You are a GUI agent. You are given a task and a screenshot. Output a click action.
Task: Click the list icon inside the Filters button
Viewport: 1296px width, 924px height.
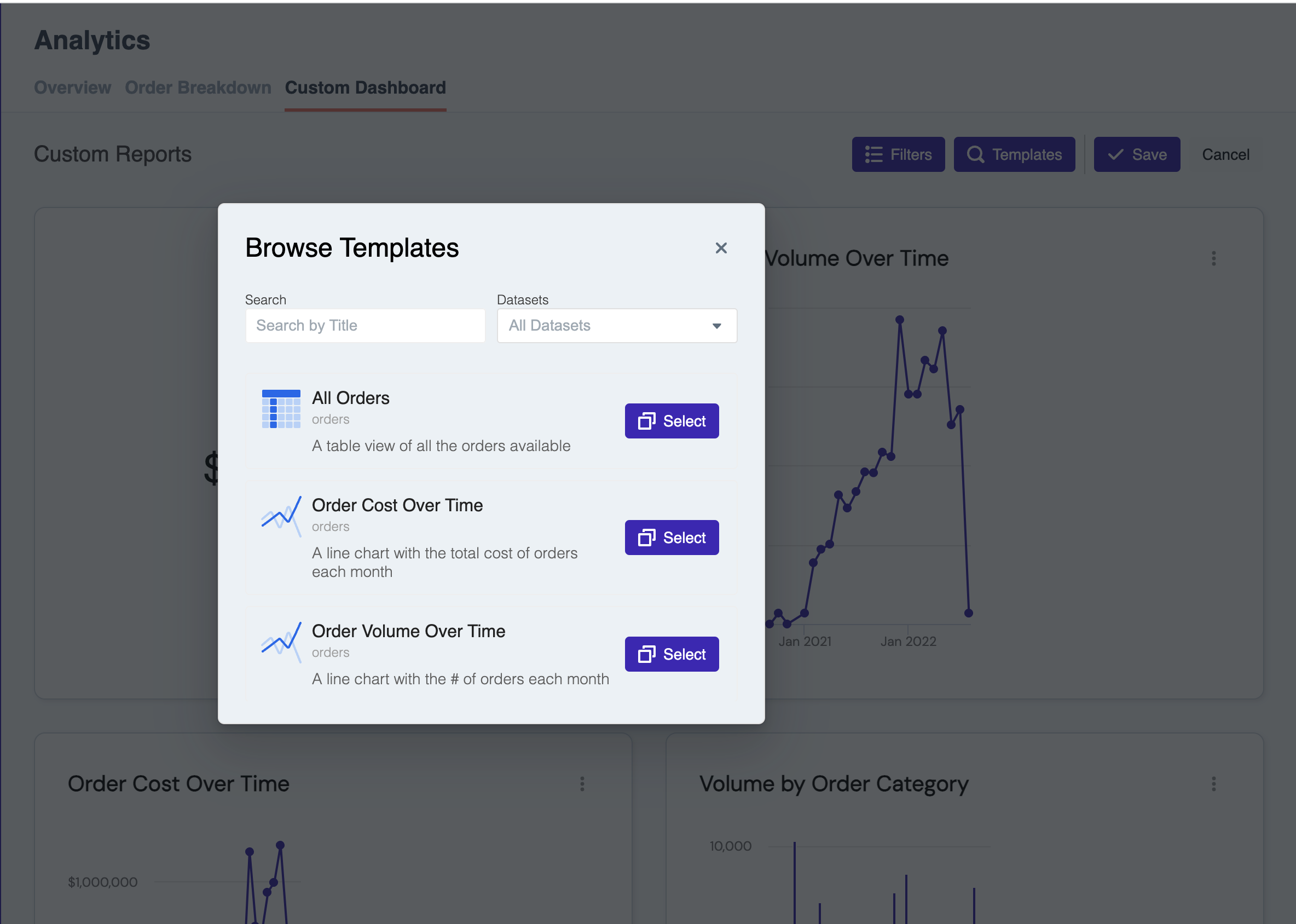click(x=873, y=154)
